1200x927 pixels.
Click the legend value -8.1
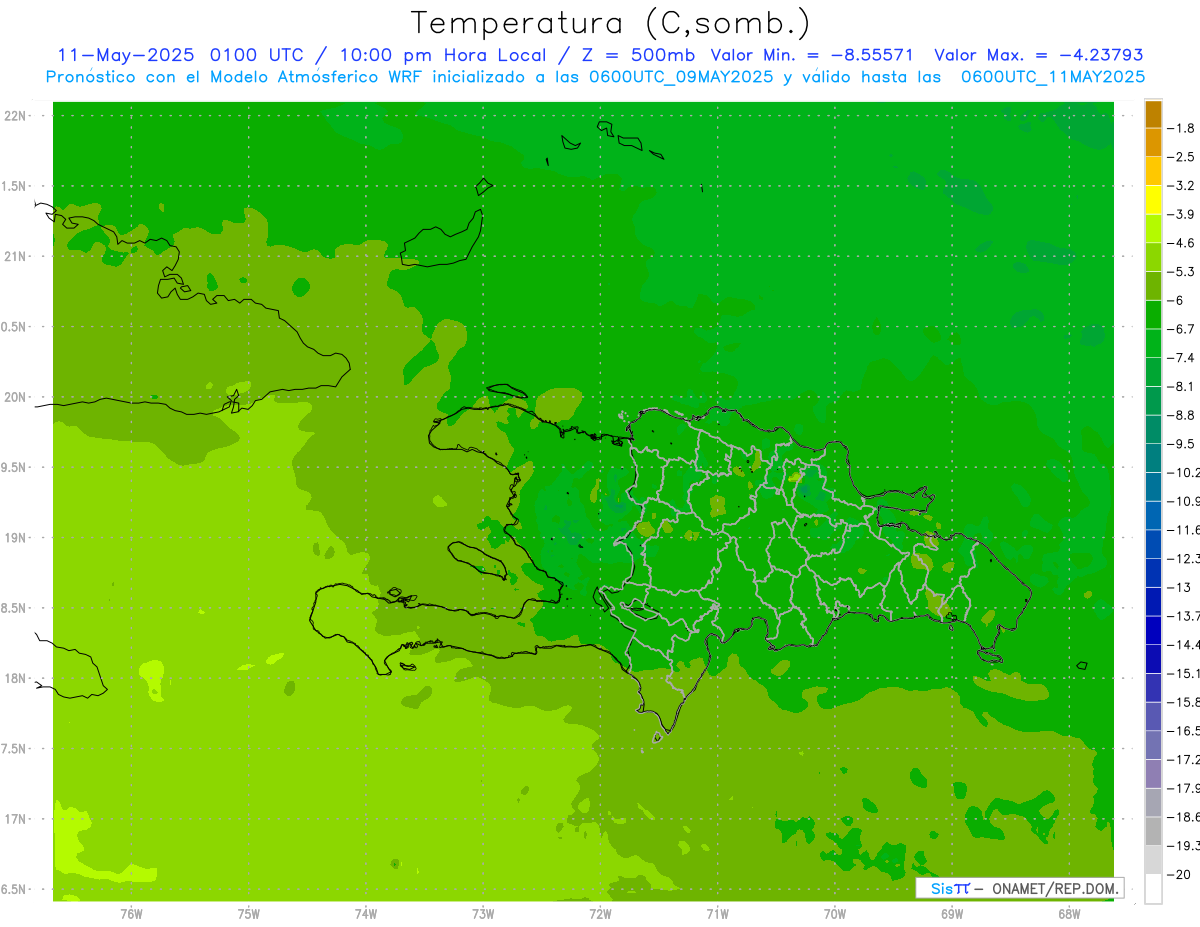click(1182, 387)
